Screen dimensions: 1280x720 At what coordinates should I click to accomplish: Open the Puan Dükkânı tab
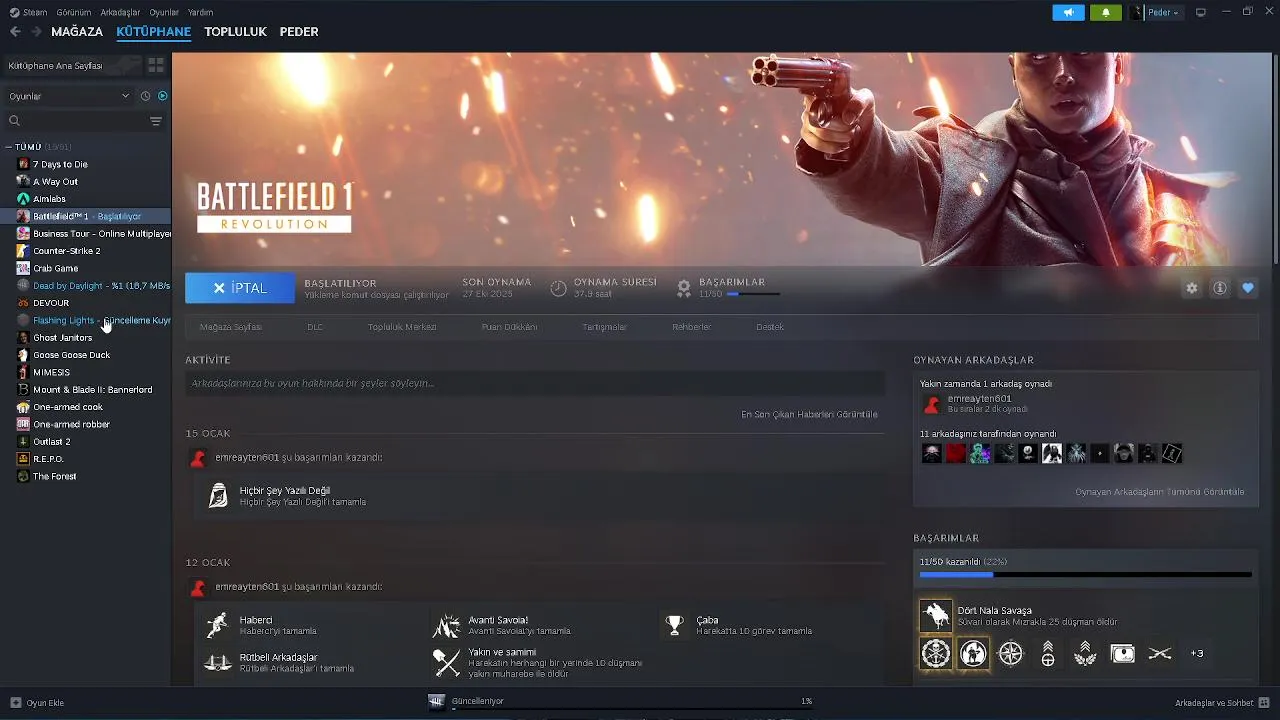tap(509, 327)
